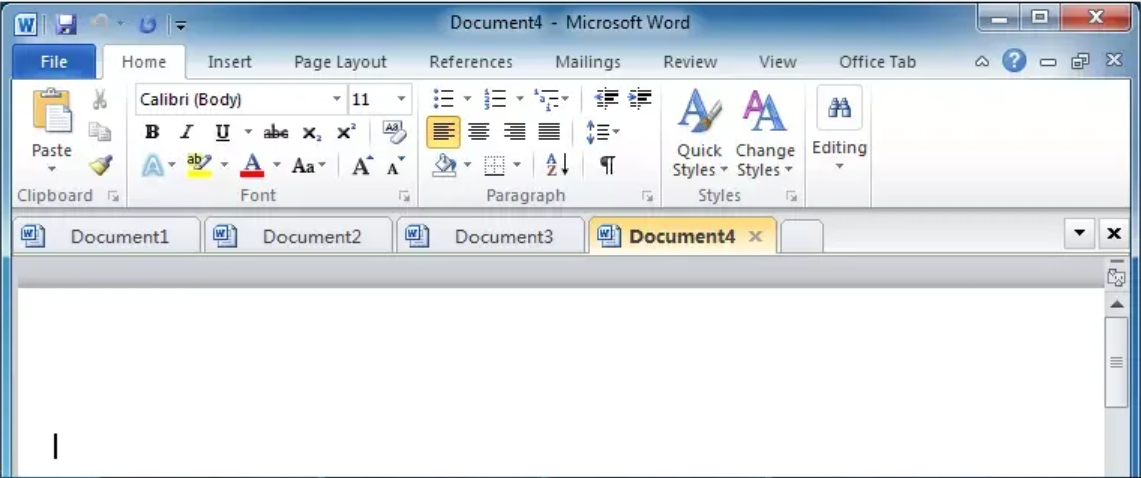Toggle Underline formatting
Image resolution: width=1141 pixels, height=478 pixels.
click(222, 132)
